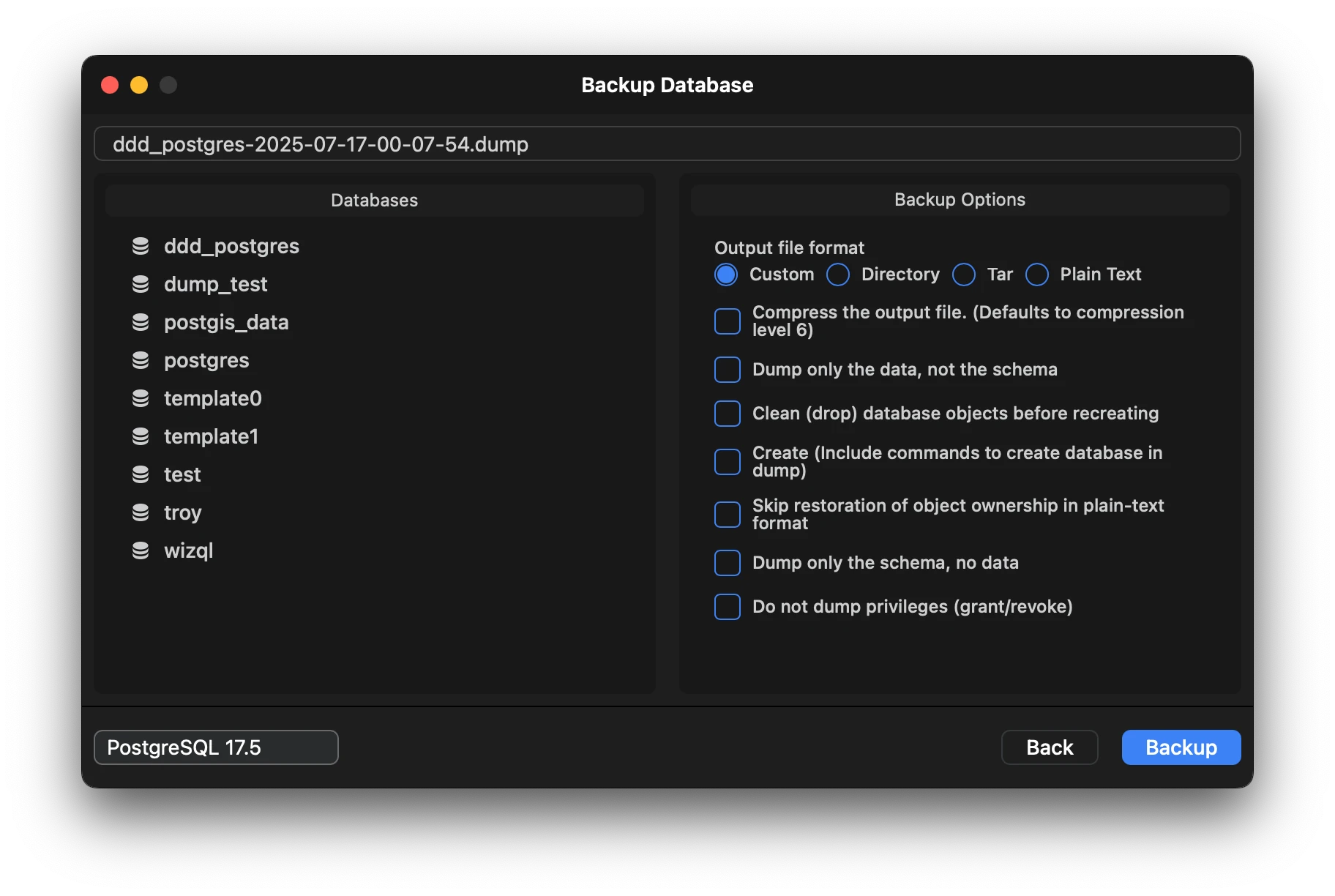
Task: Click the database icon beside postgres
Action: click(x=140, y=360)
